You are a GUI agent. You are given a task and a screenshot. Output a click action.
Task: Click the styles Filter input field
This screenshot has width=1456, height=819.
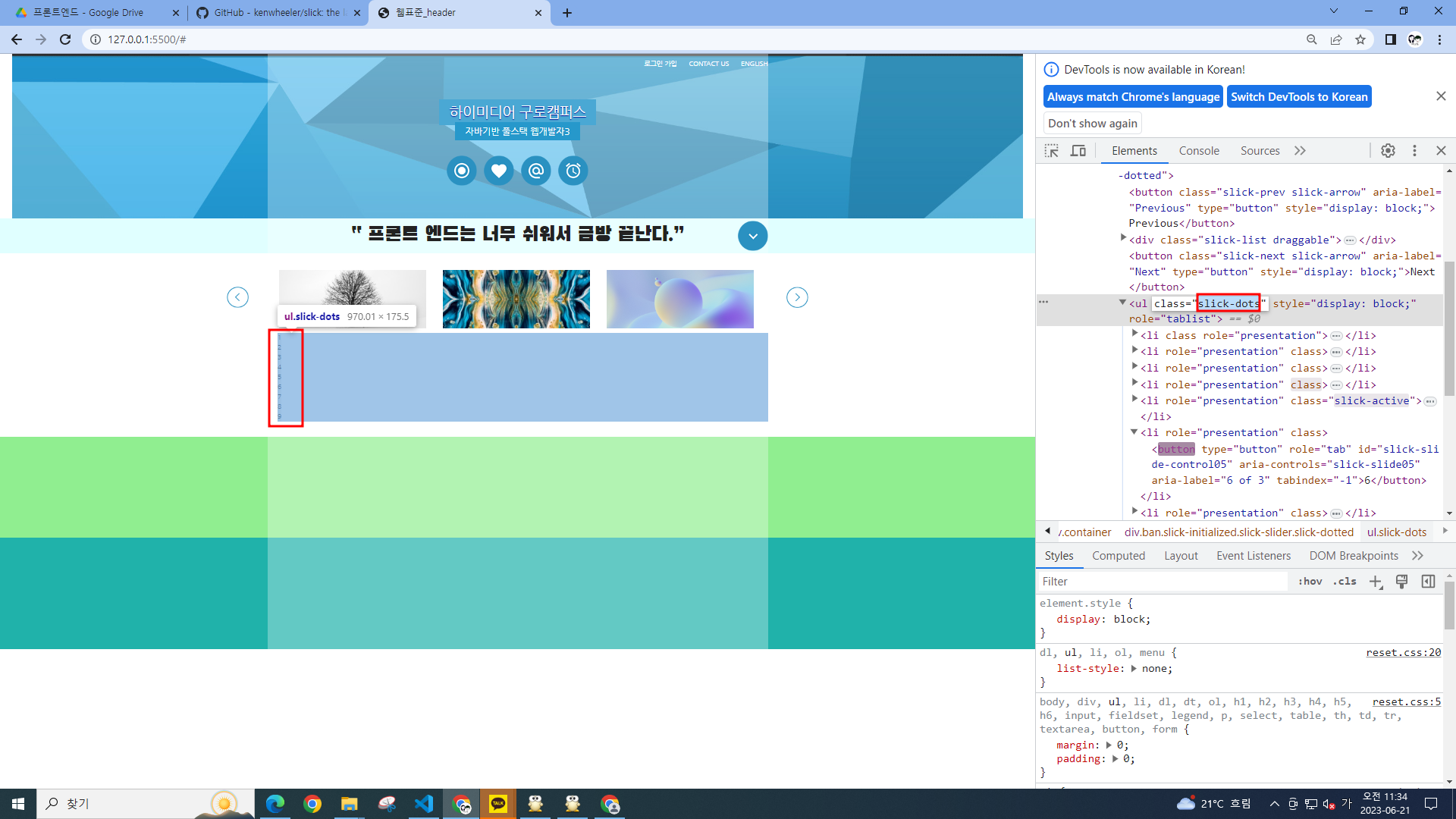pyautogui.click(x=1160, y=582)
